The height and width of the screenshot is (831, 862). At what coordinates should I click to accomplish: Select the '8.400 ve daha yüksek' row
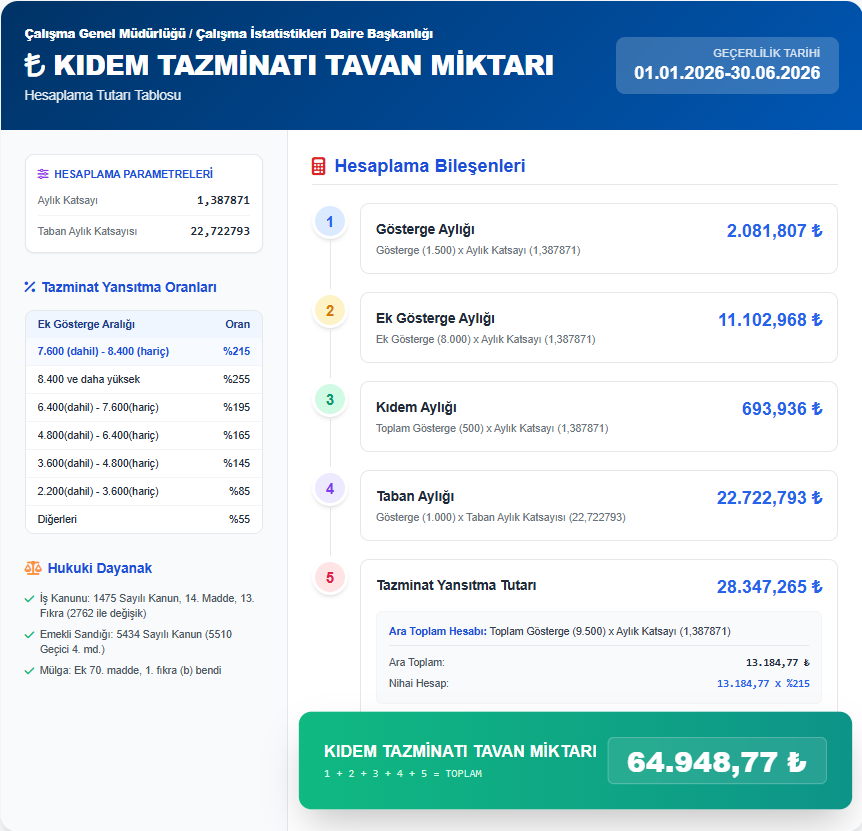pyautogui.click(x=143, y=379)
